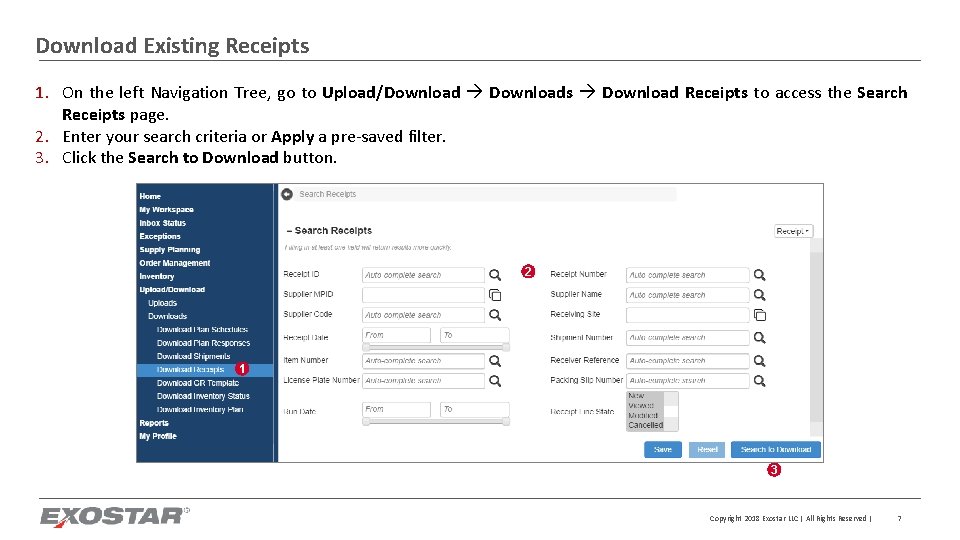
Task: Select Download Inventory Plan
Action: [200, 410]
